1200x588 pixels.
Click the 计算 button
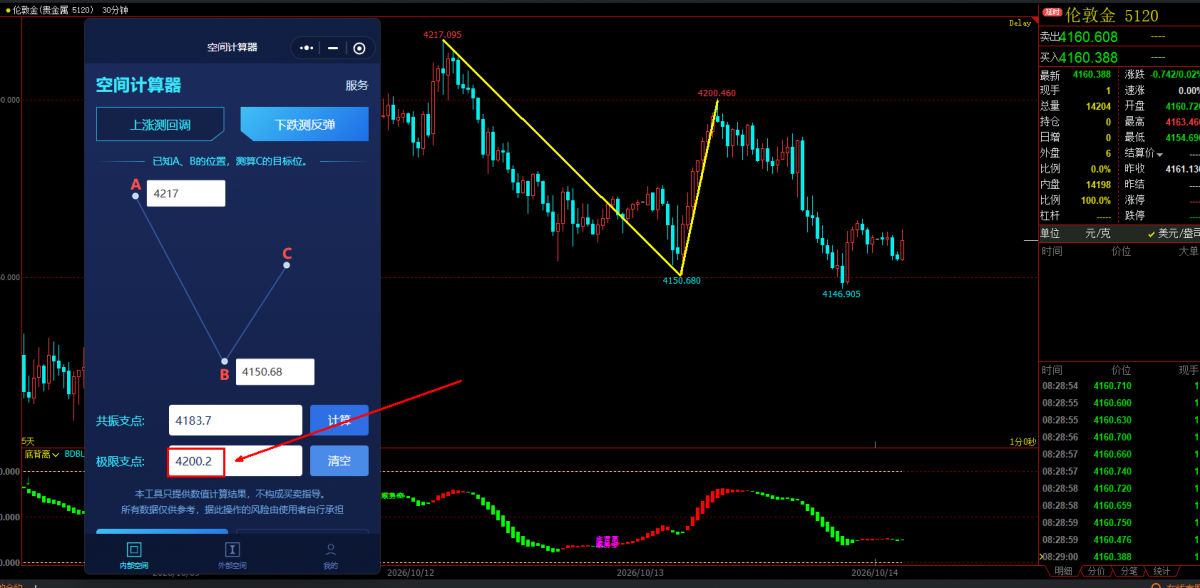pos(339,420)
